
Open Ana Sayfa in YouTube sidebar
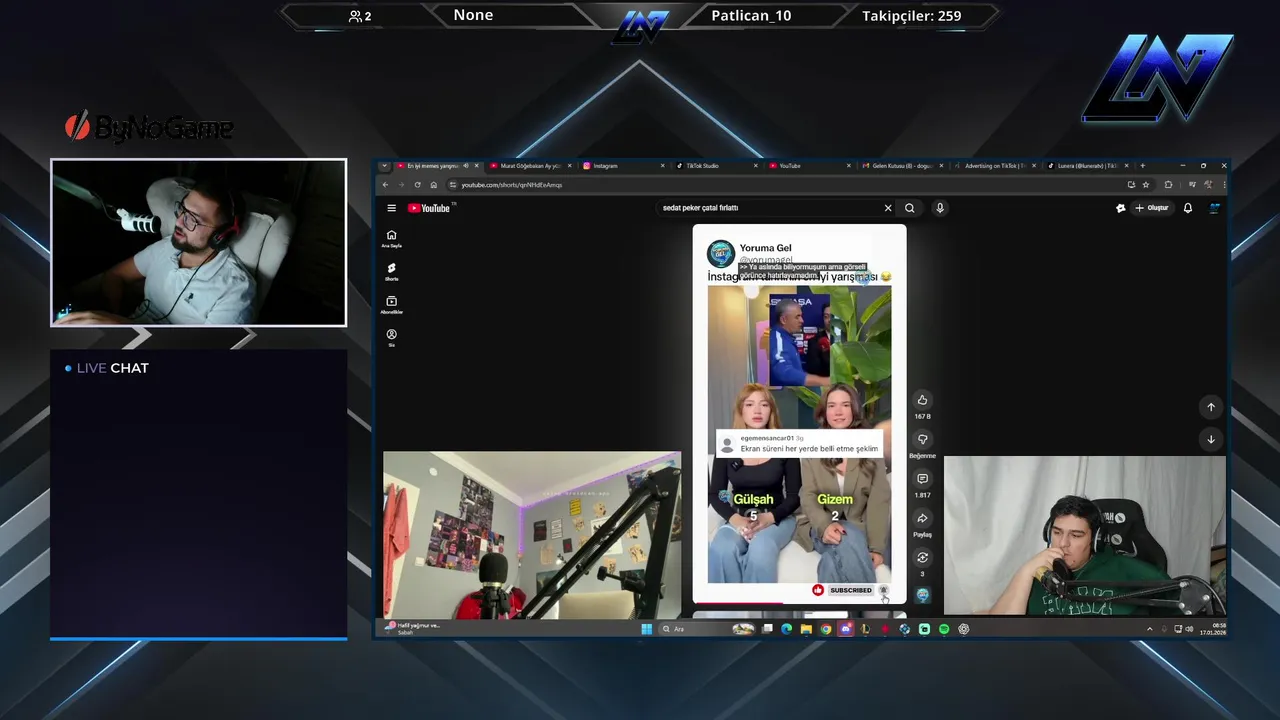(391, 239)
